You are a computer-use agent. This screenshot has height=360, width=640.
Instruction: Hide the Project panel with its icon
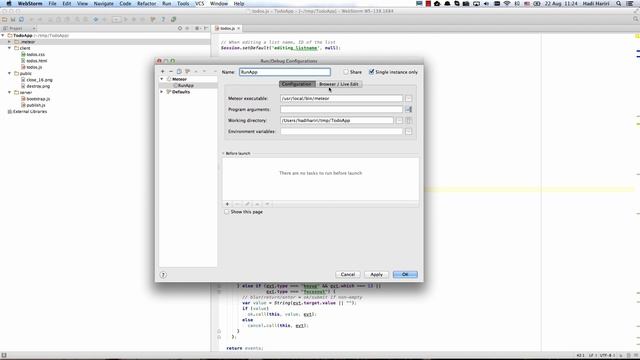click(206, 28)
